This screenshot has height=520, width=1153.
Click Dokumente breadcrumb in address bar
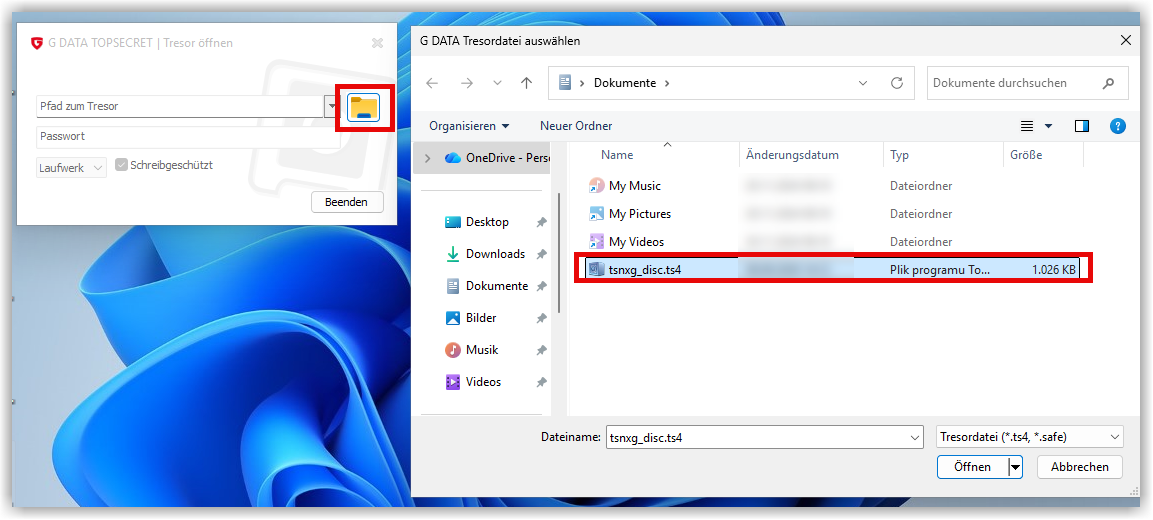tap(625, 83)
